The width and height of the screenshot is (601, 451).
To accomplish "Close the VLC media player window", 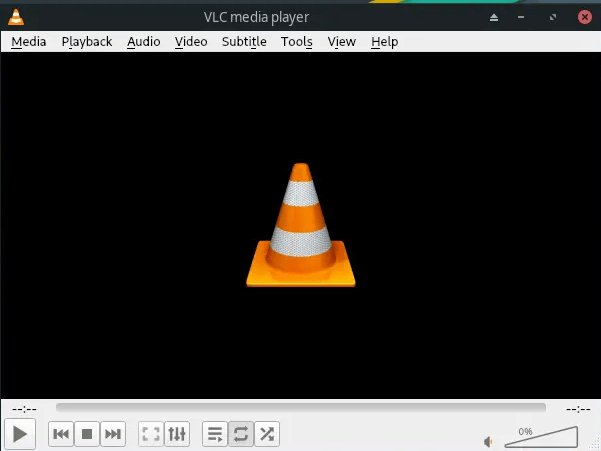I will [585, 17].
